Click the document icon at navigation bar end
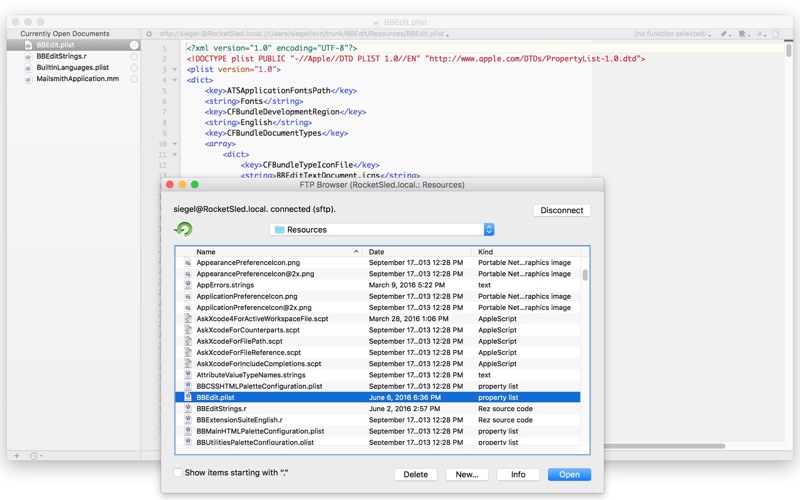 point(776,34)
